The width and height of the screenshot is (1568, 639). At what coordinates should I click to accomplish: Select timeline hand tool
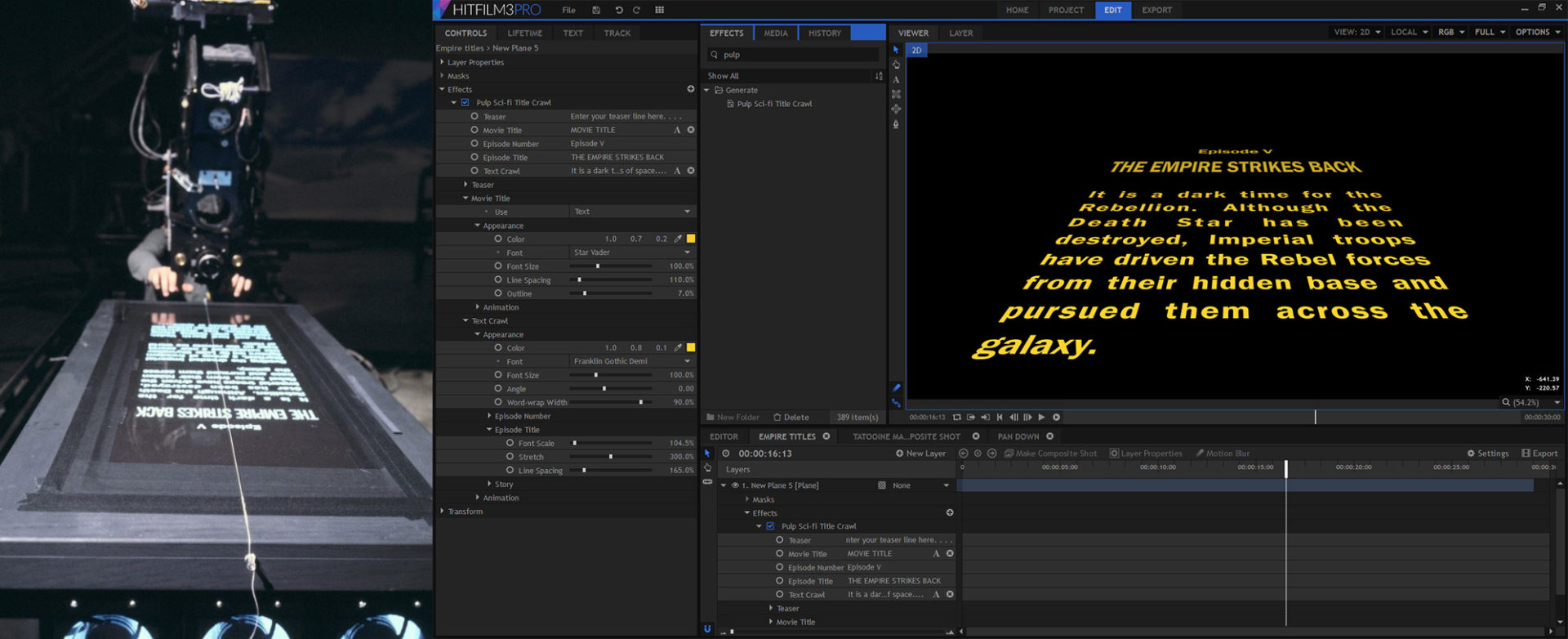pos(707,467)
